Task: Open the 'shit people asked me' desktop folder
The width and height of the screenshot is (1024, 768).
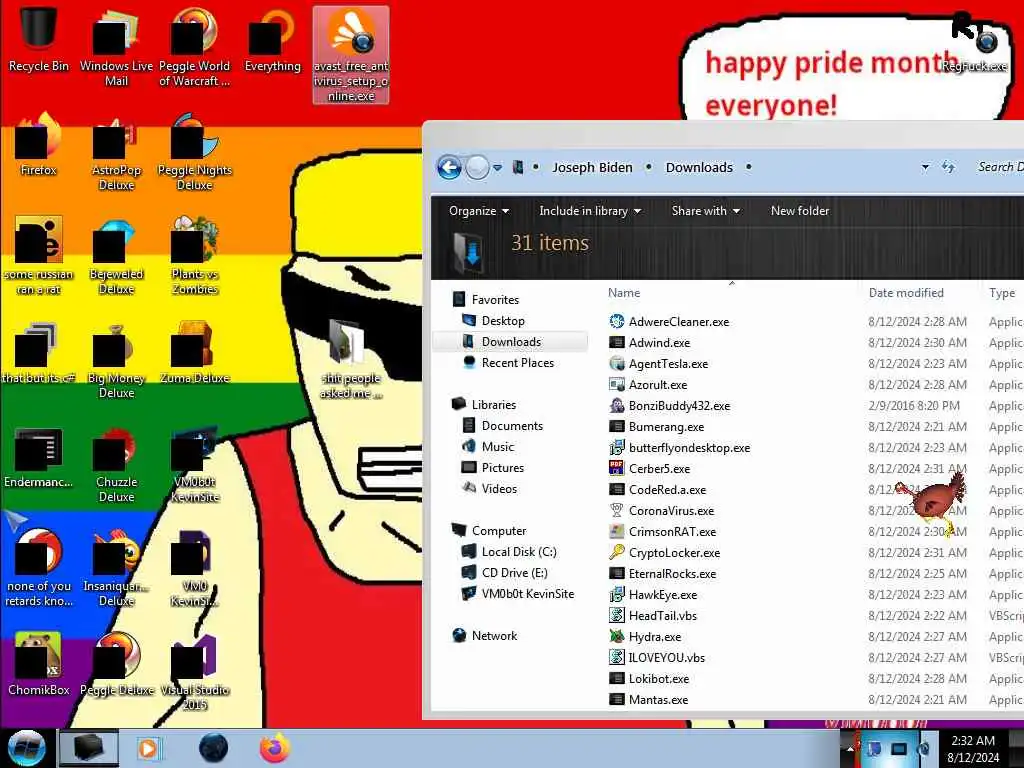Action: point(351,359)
